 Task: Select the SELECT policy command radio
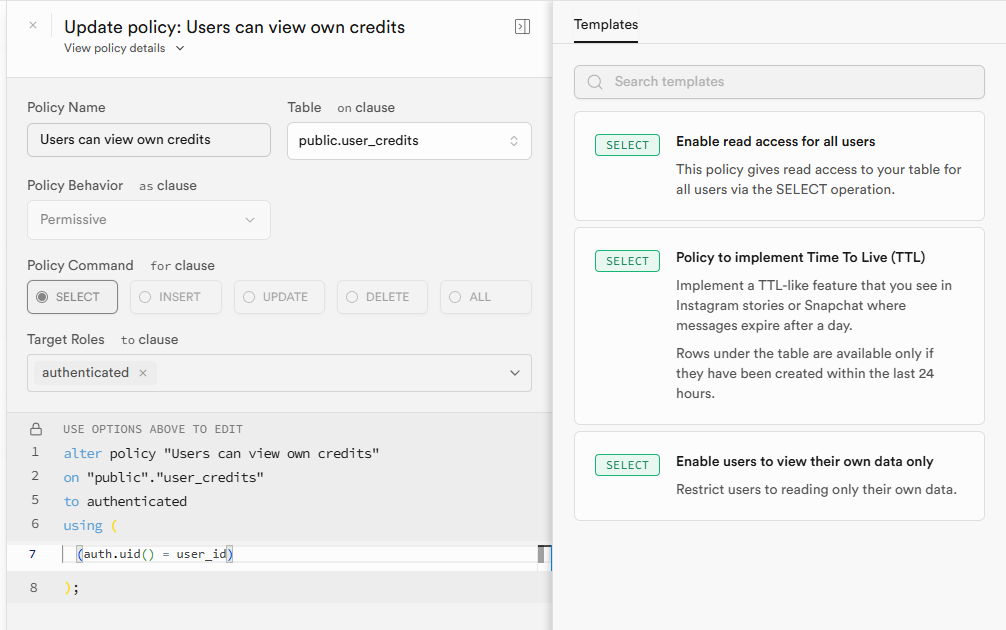tap(72, 297)
